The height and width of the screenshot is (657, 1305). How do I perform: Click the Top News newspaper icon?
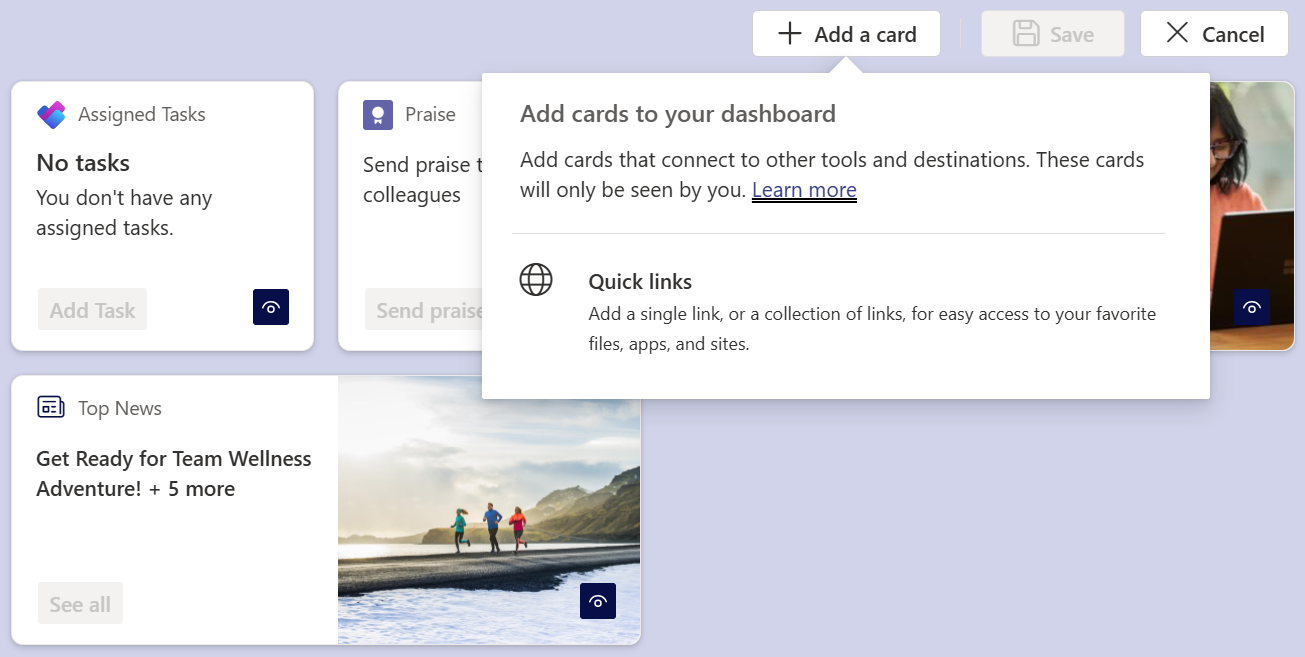click(x=51, y=407)
